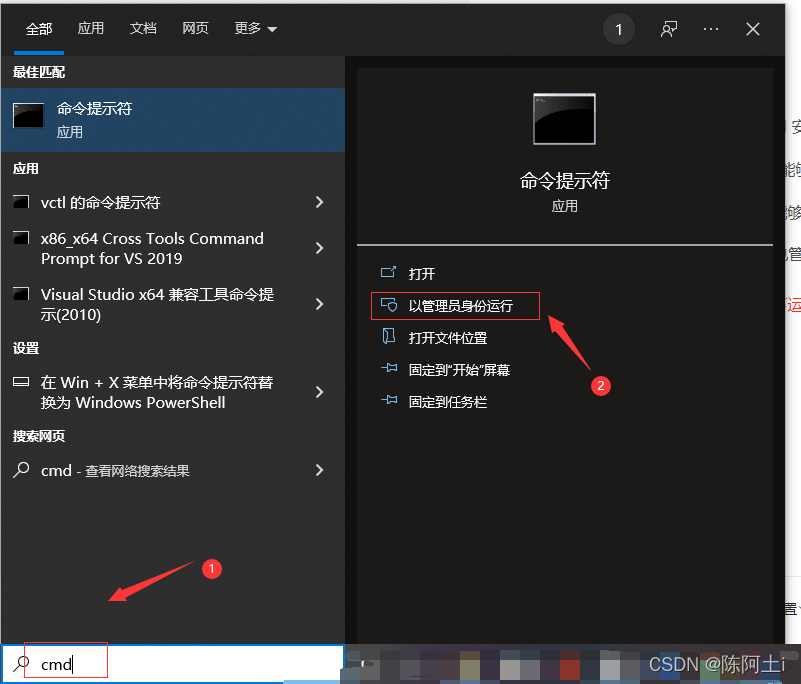Click the search box containing cmd

coord(173,664)
